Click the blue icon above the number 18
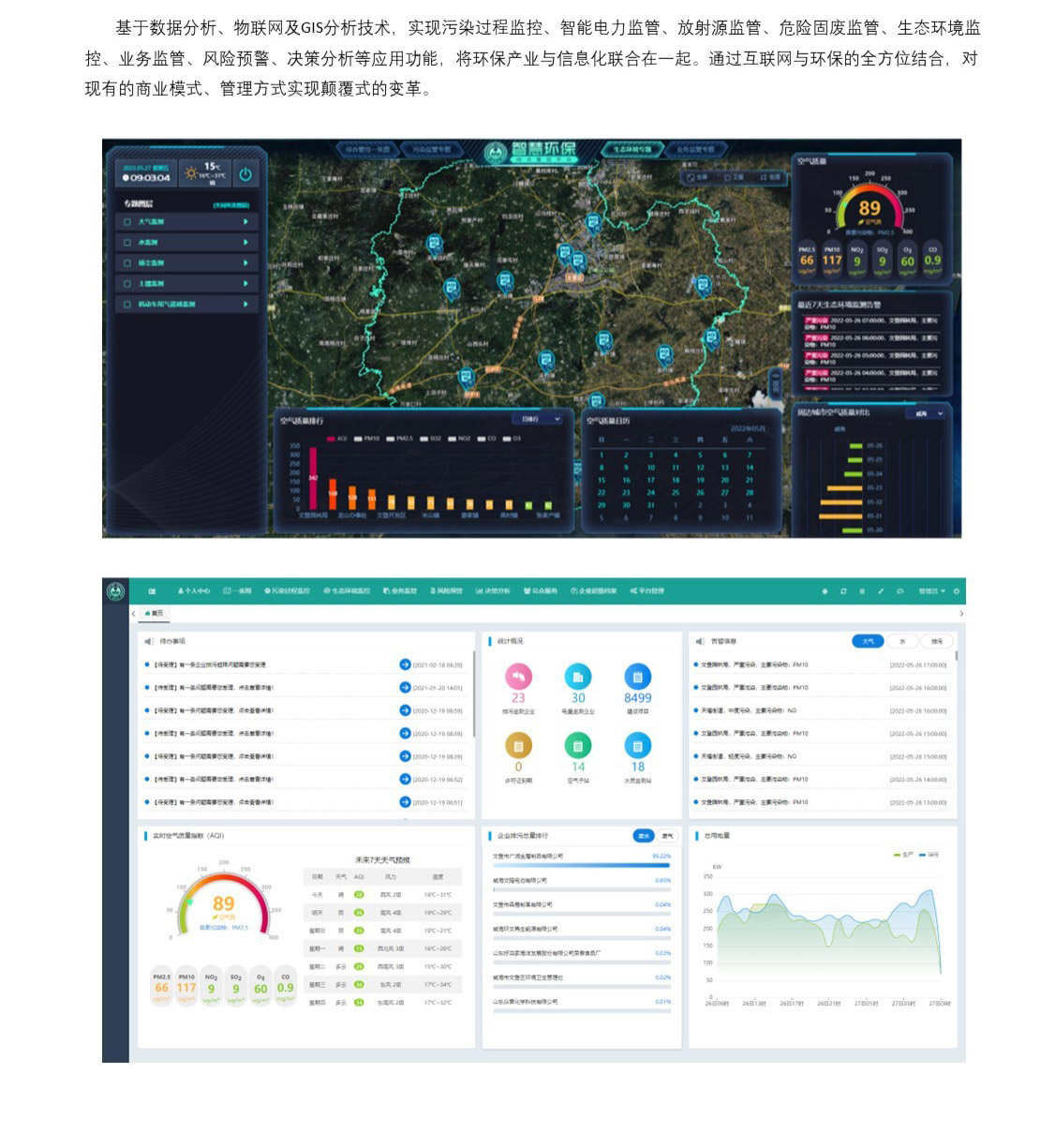Screen dimensions: 1055x1148 point(637,745)
